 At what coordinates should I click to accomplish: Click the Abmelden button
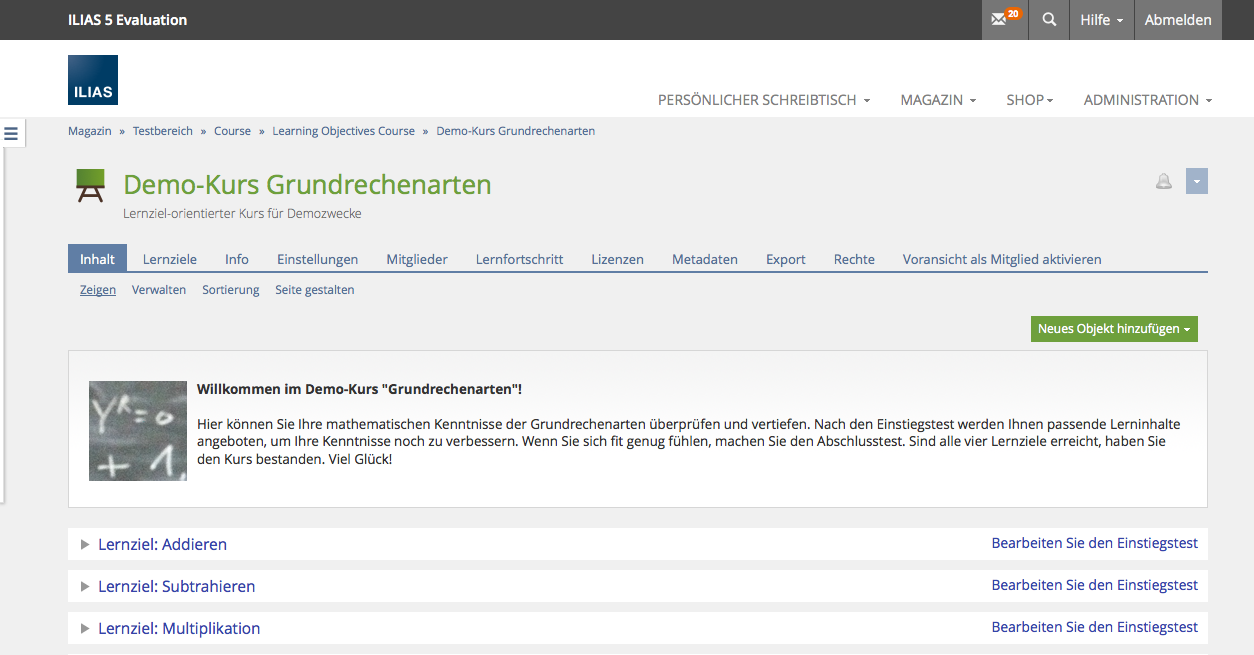(x=1177, y=20)
